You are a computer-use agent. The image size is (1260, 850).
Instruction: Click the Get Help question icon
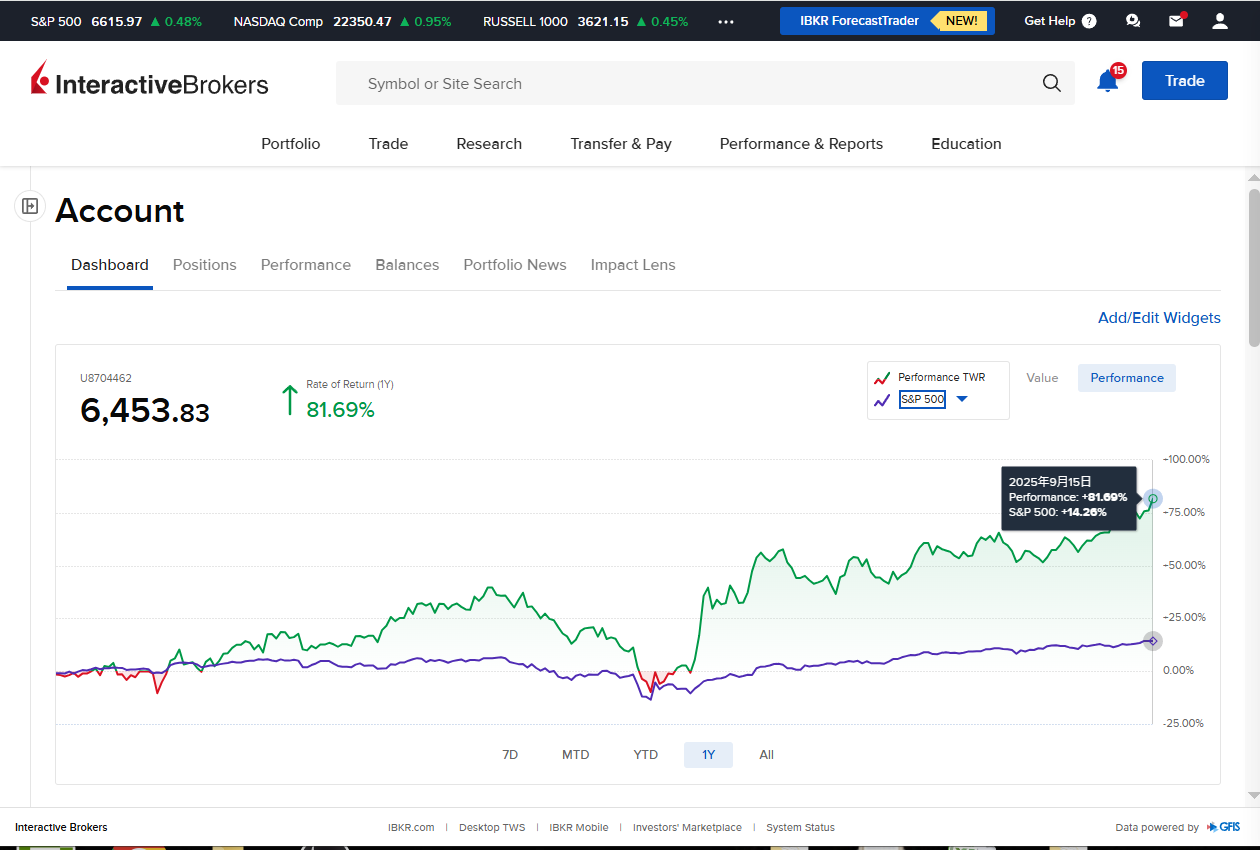1089,21
